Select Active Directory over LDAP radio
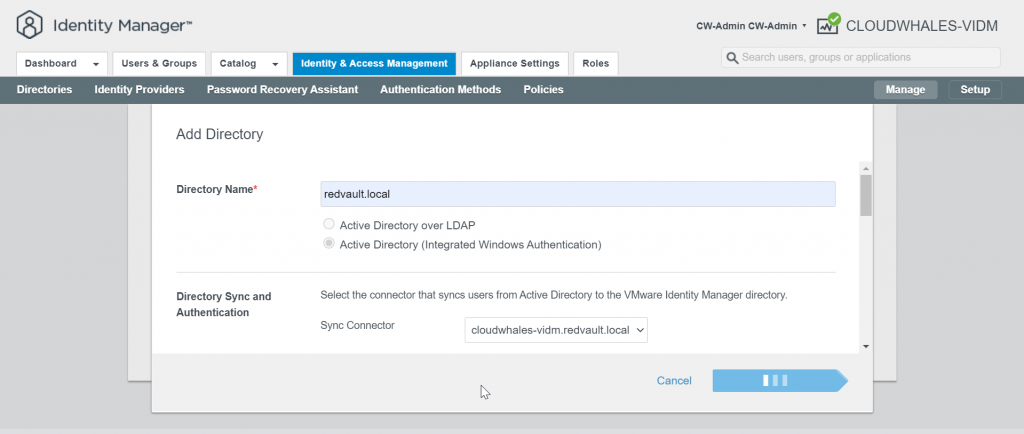This screenshot has height=434, width=1024. [329, 225]
